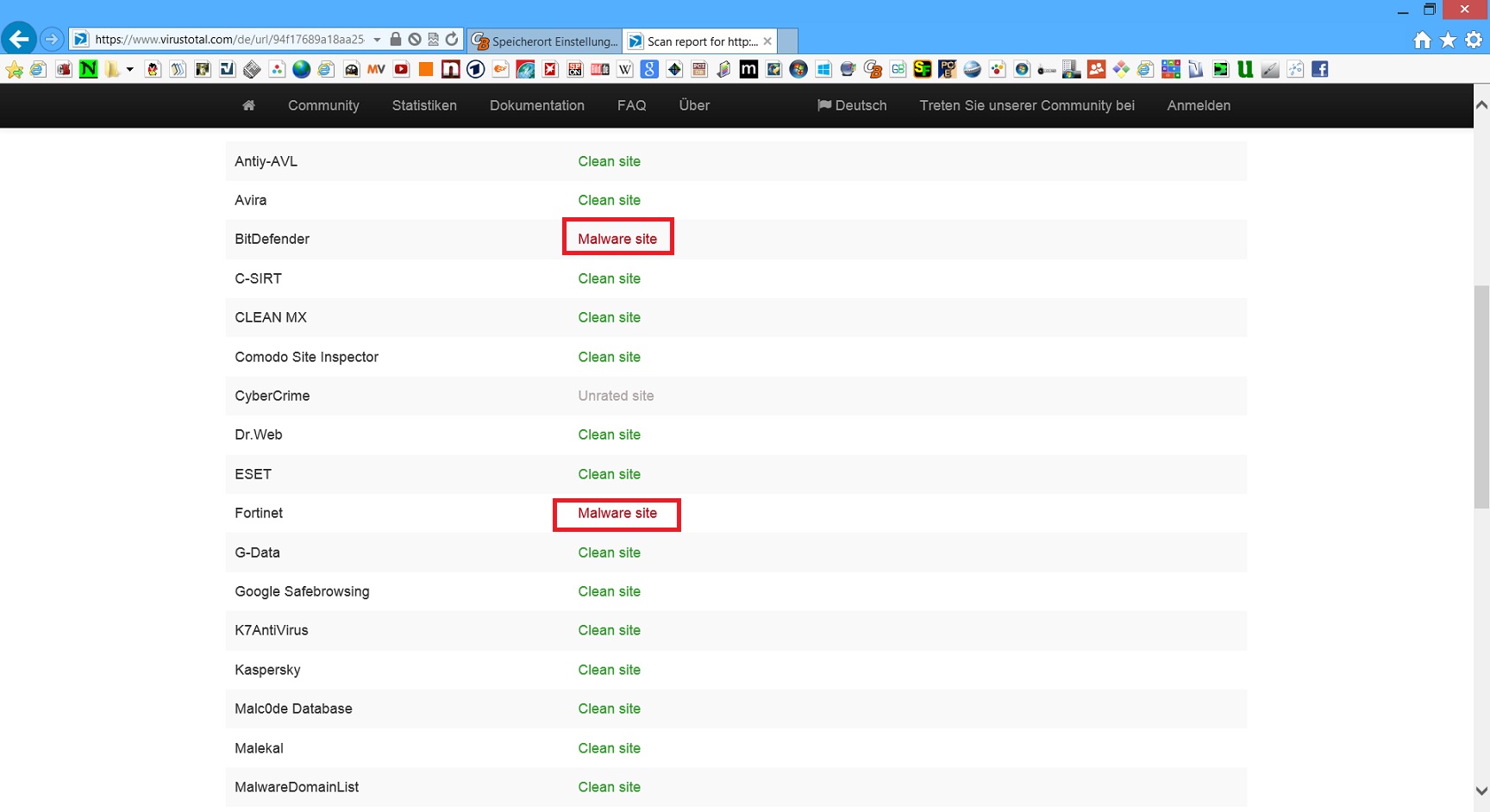Open the Community menu

(x=323, y=105)
